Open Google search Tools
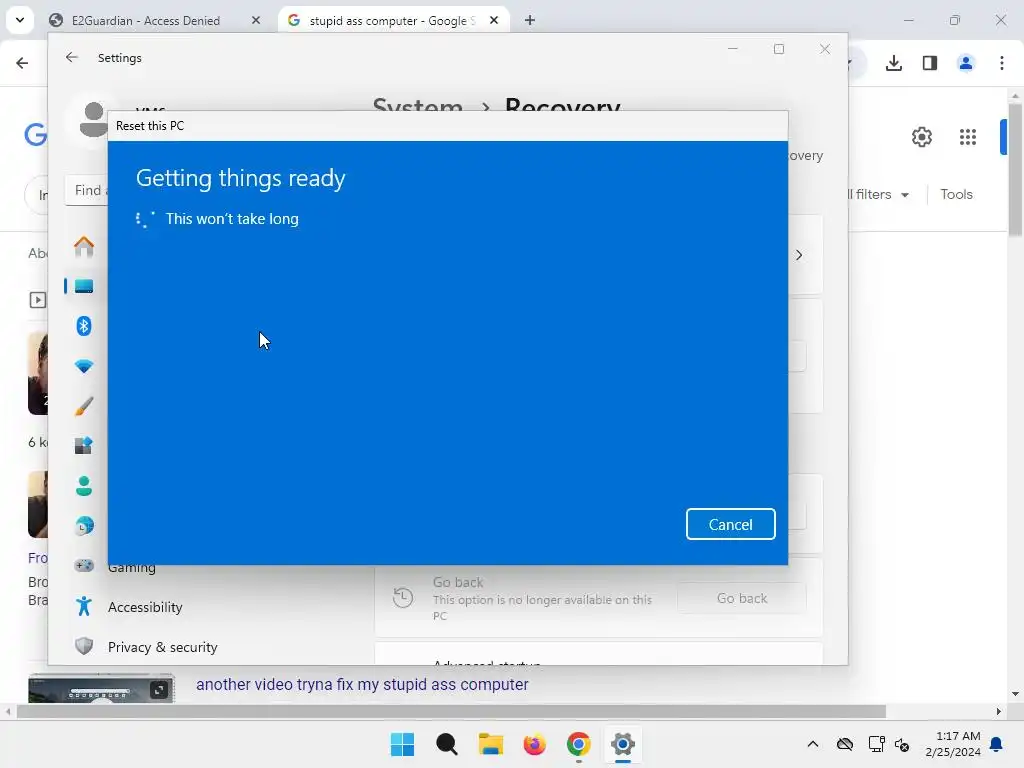 point(956,194)
